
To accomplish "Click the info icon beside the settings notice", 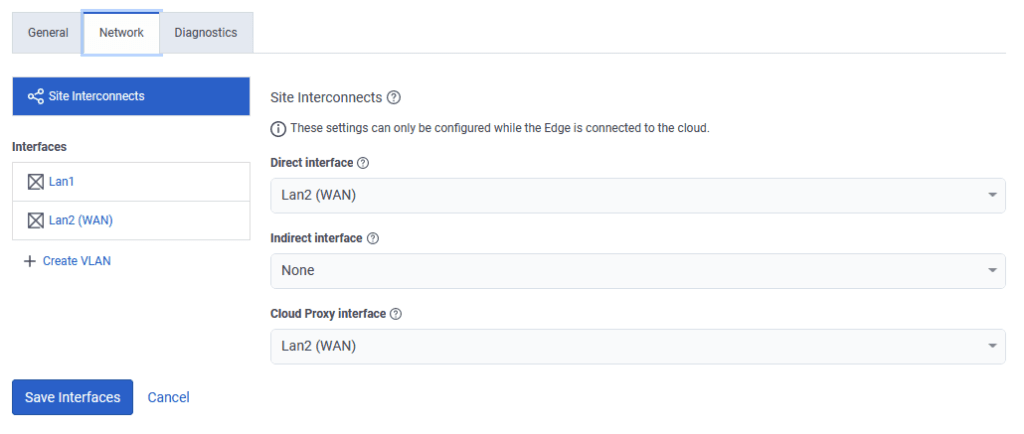I will pyautogui.click(x=278, y=129).
